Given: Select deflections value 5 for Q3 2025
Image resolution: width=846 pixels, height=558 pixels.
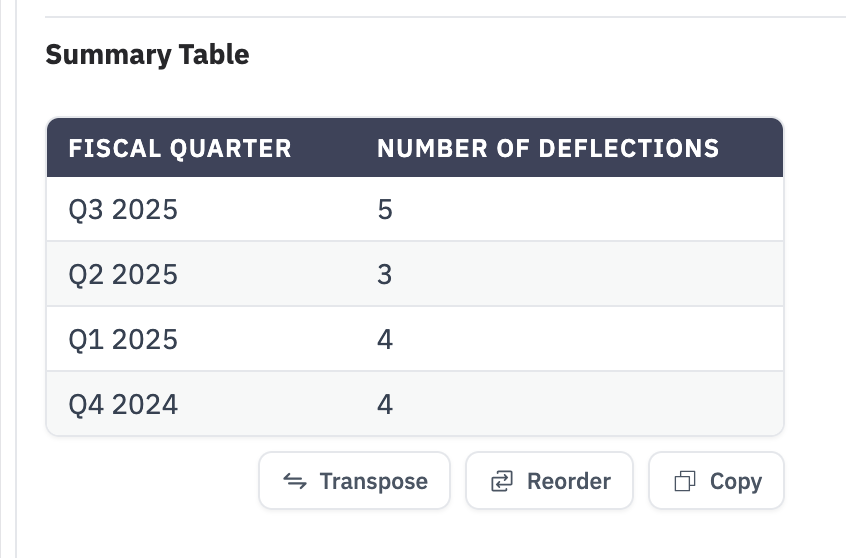Looking at the screenshot, I should 385,209.
